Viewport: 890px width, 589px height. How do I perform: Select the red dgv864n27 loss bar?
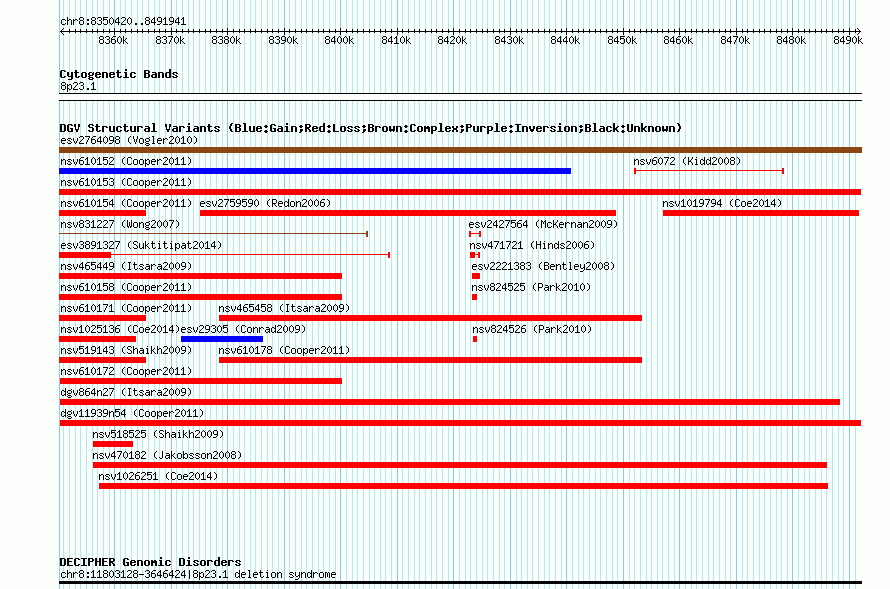click(450, 402)
